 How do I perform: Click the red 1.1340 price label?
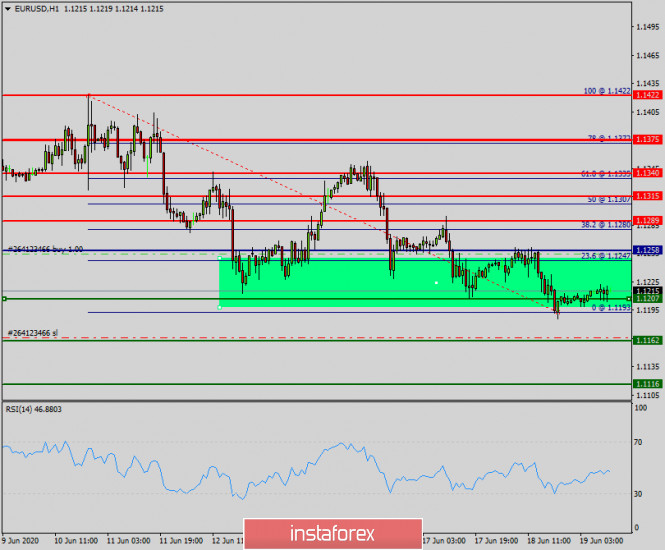(x=648, y=173)
